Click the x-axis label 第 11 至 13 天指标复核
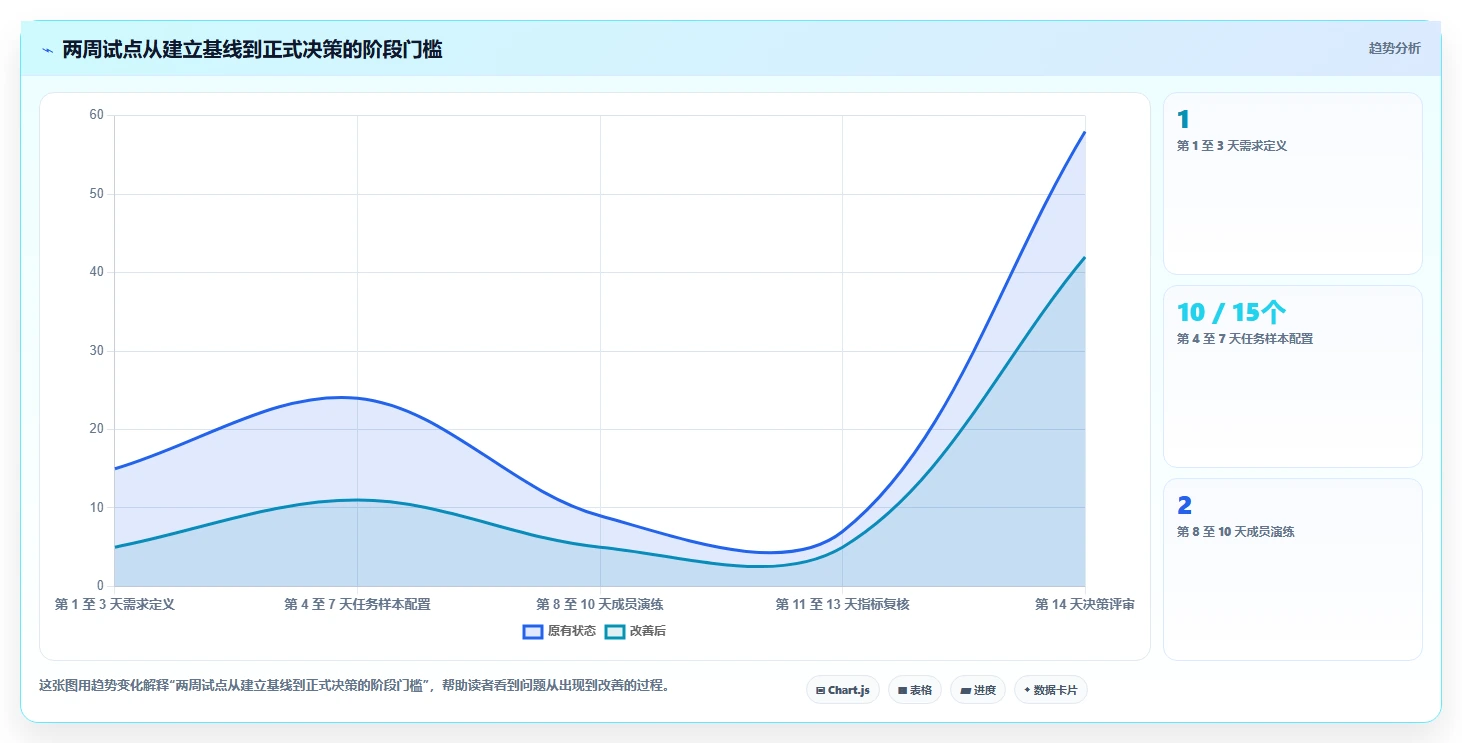 843,604
